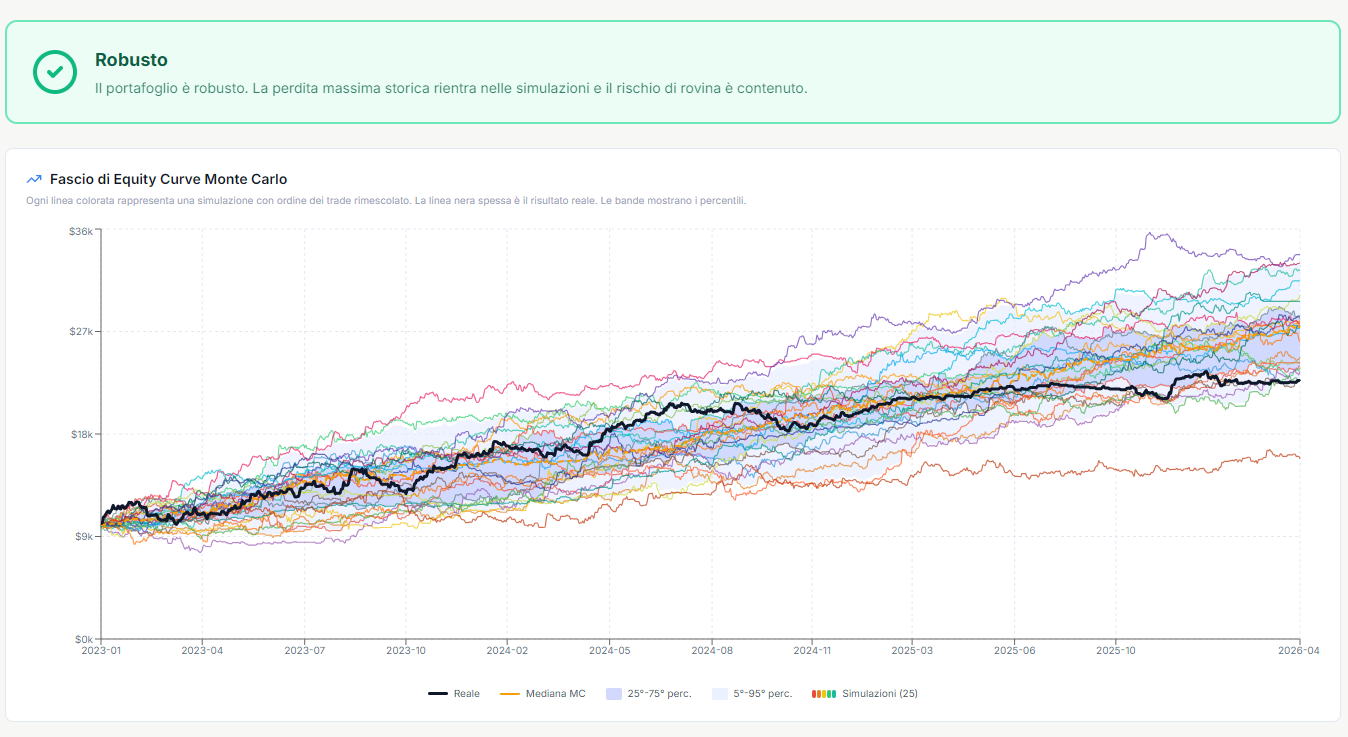Click the 2025-06 x-axis label
The width and height of the screenshot is (1348, 737).
pos(1014,650)
